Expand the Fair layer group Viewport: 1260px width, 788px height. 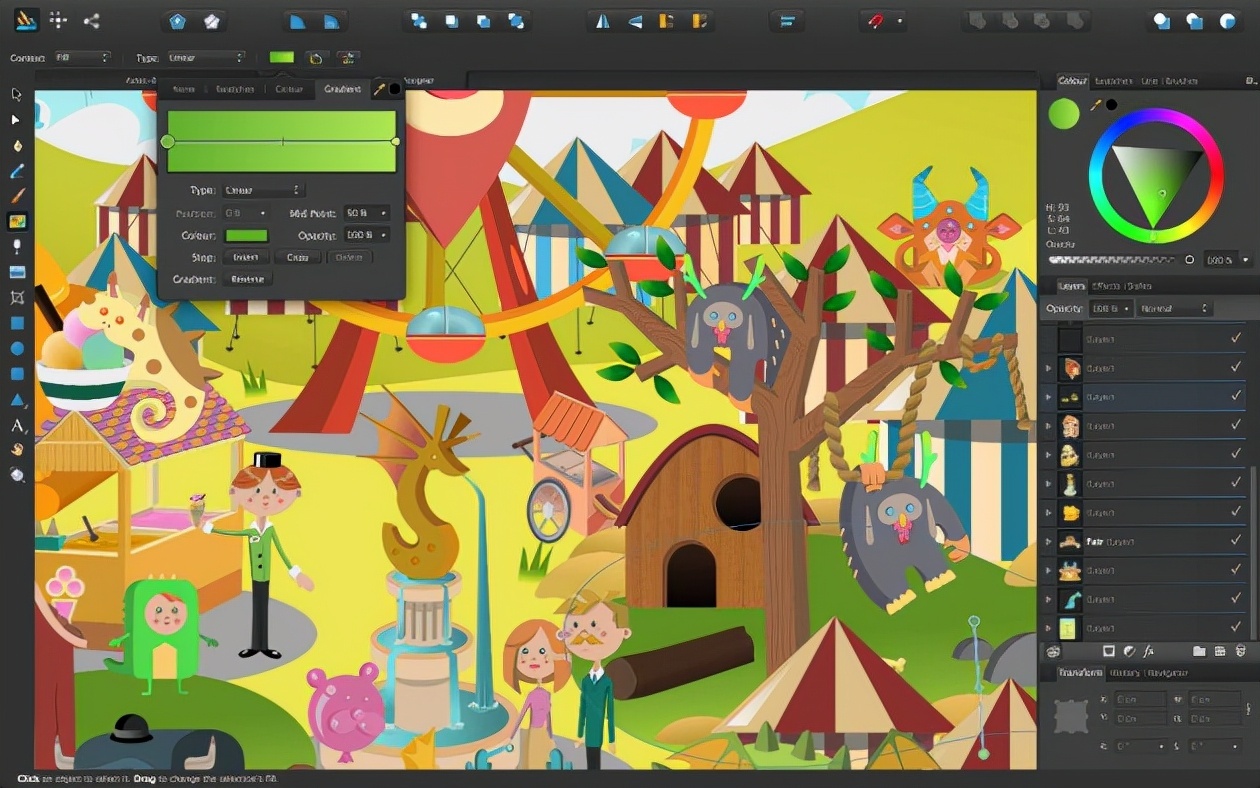[1048, 541]
